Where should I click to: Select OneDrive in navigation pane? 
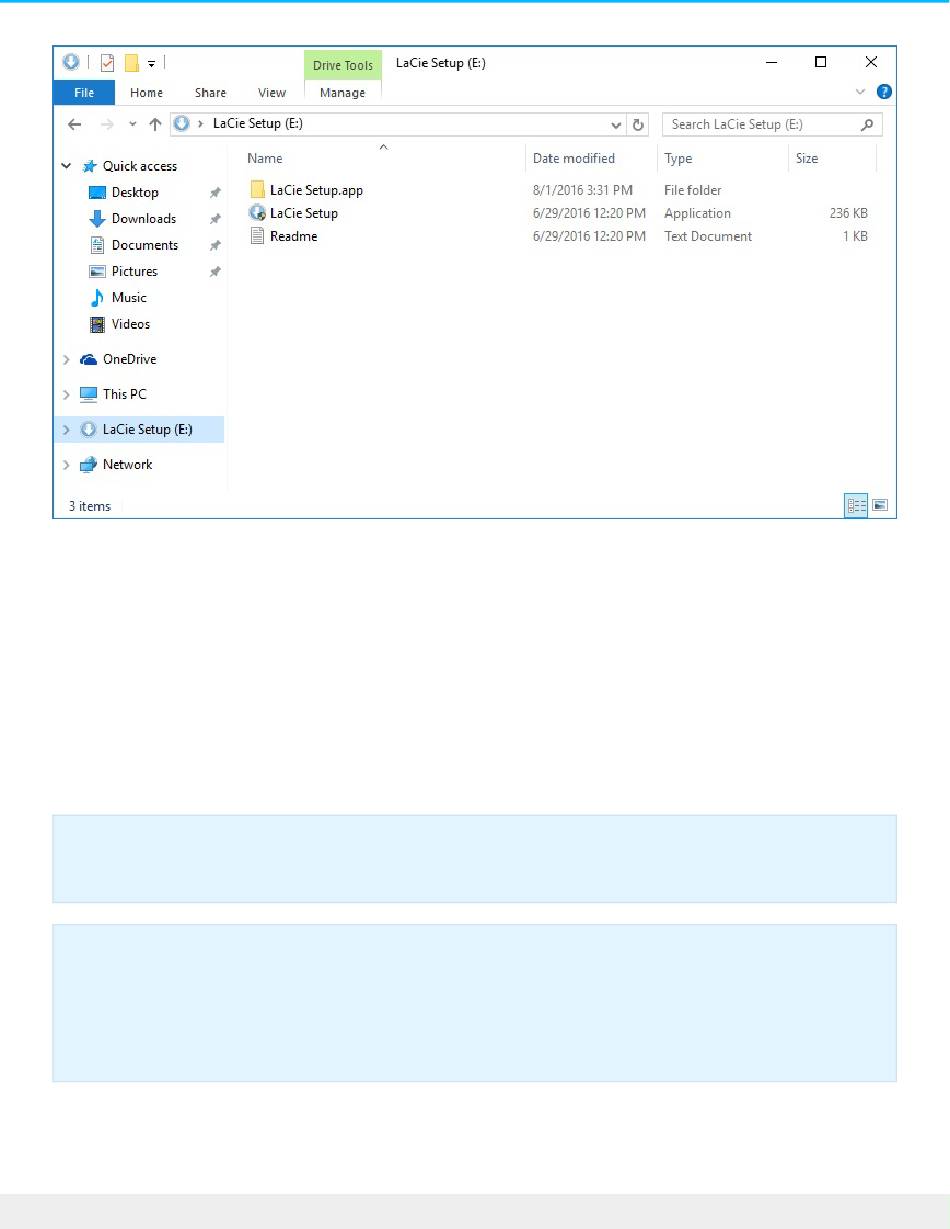(129, 359)
